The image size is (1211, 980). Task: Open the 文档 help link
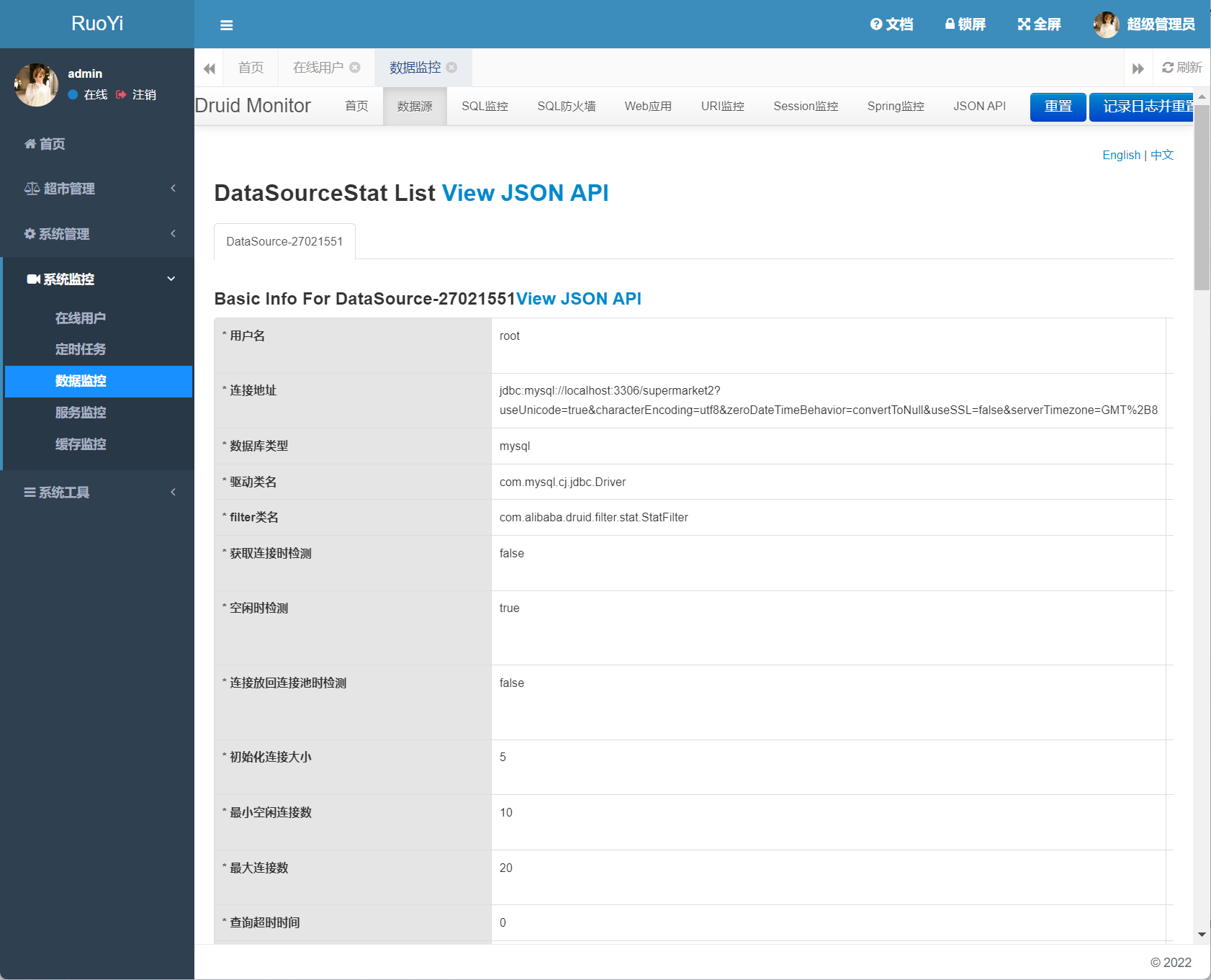pos(891,24)
